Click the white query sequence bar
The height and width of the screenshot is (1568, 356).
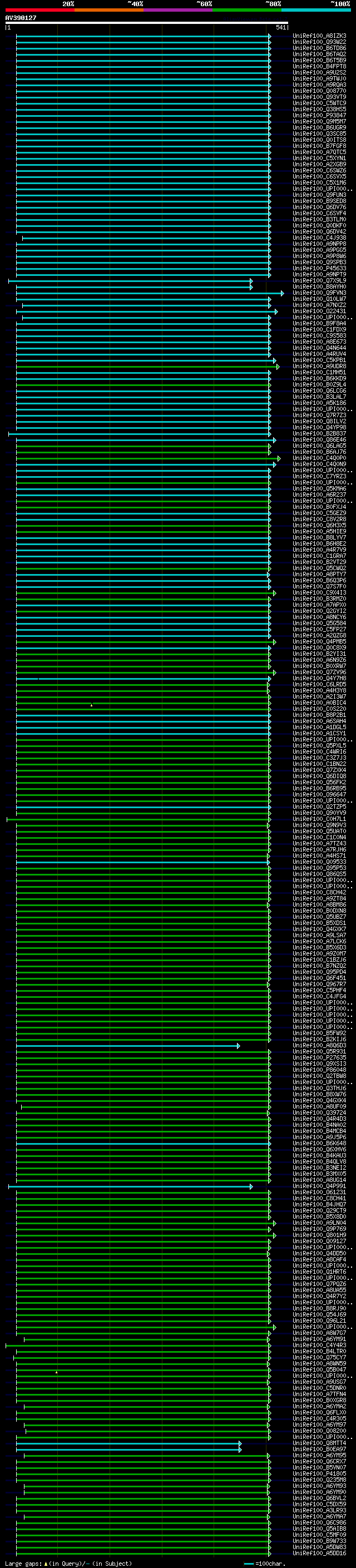pos(147,22)
